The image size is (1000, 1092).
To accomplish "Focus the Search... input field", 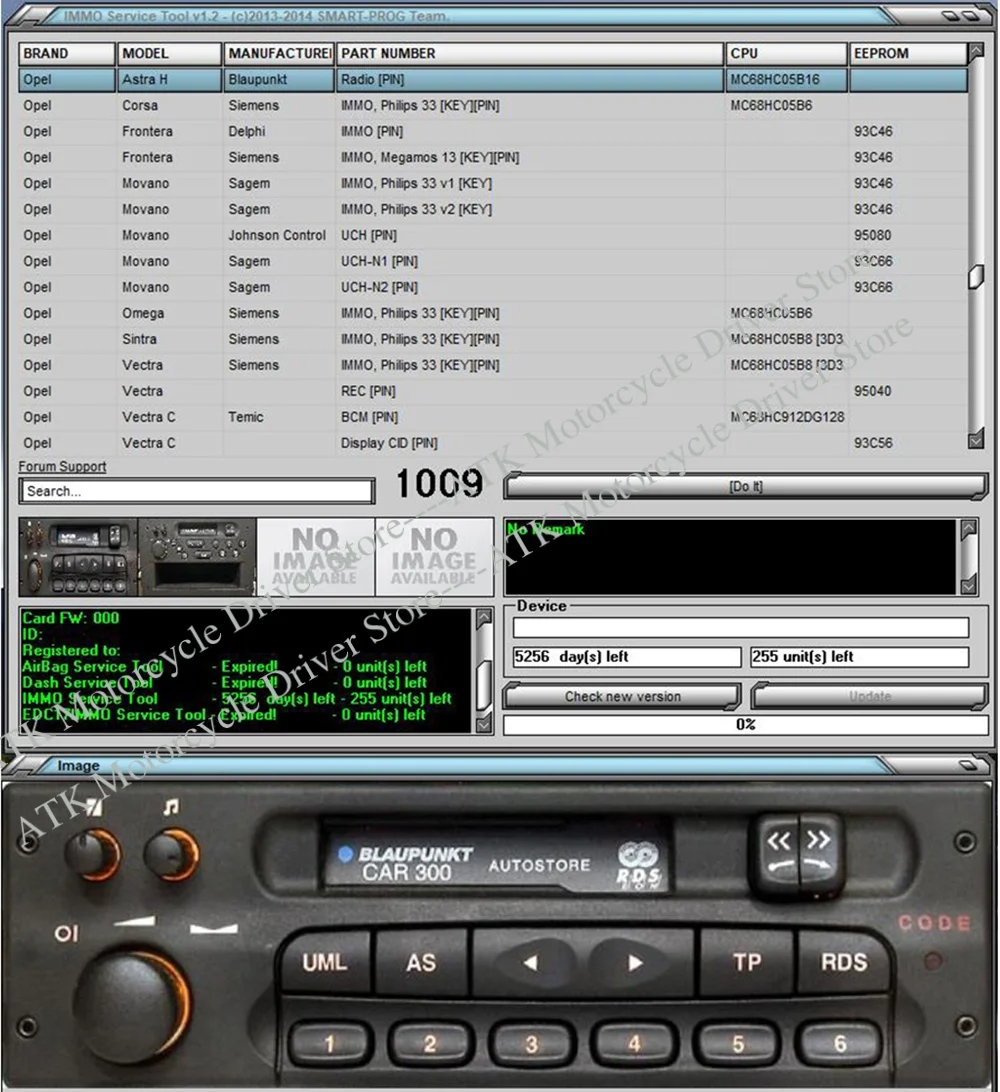I will pyautogui.click(x=197, y=491).
